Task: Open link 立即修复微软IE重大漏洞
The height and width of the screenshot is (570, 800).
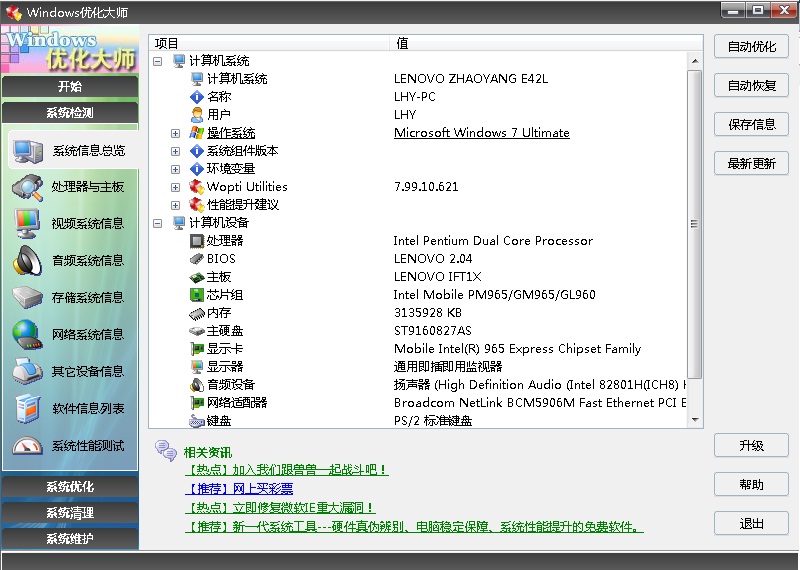Action: [x=280, y=508]
